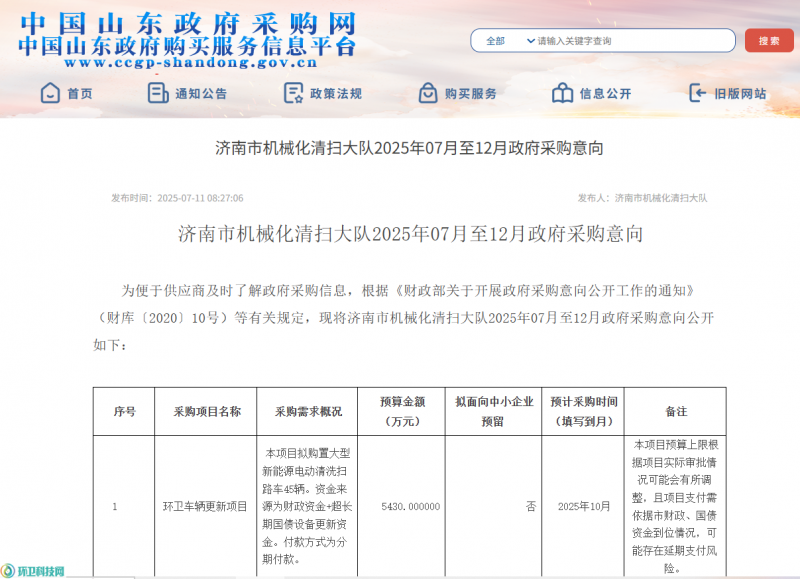This screenshot has height=579, width=800.
Task: Click the policy icon beside 政策法规
Action: click(293, 93)
